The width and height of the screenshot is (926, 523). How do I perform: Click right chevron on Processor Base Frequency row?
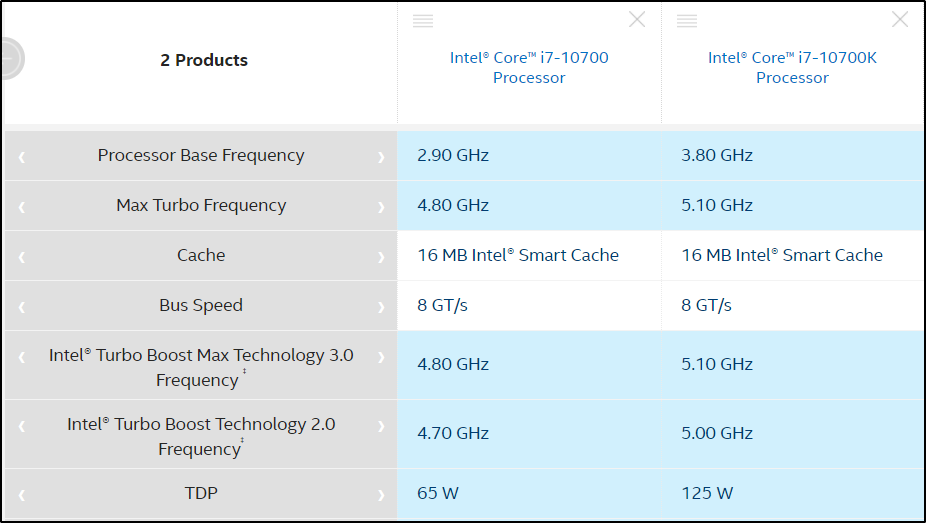(381, 157)
